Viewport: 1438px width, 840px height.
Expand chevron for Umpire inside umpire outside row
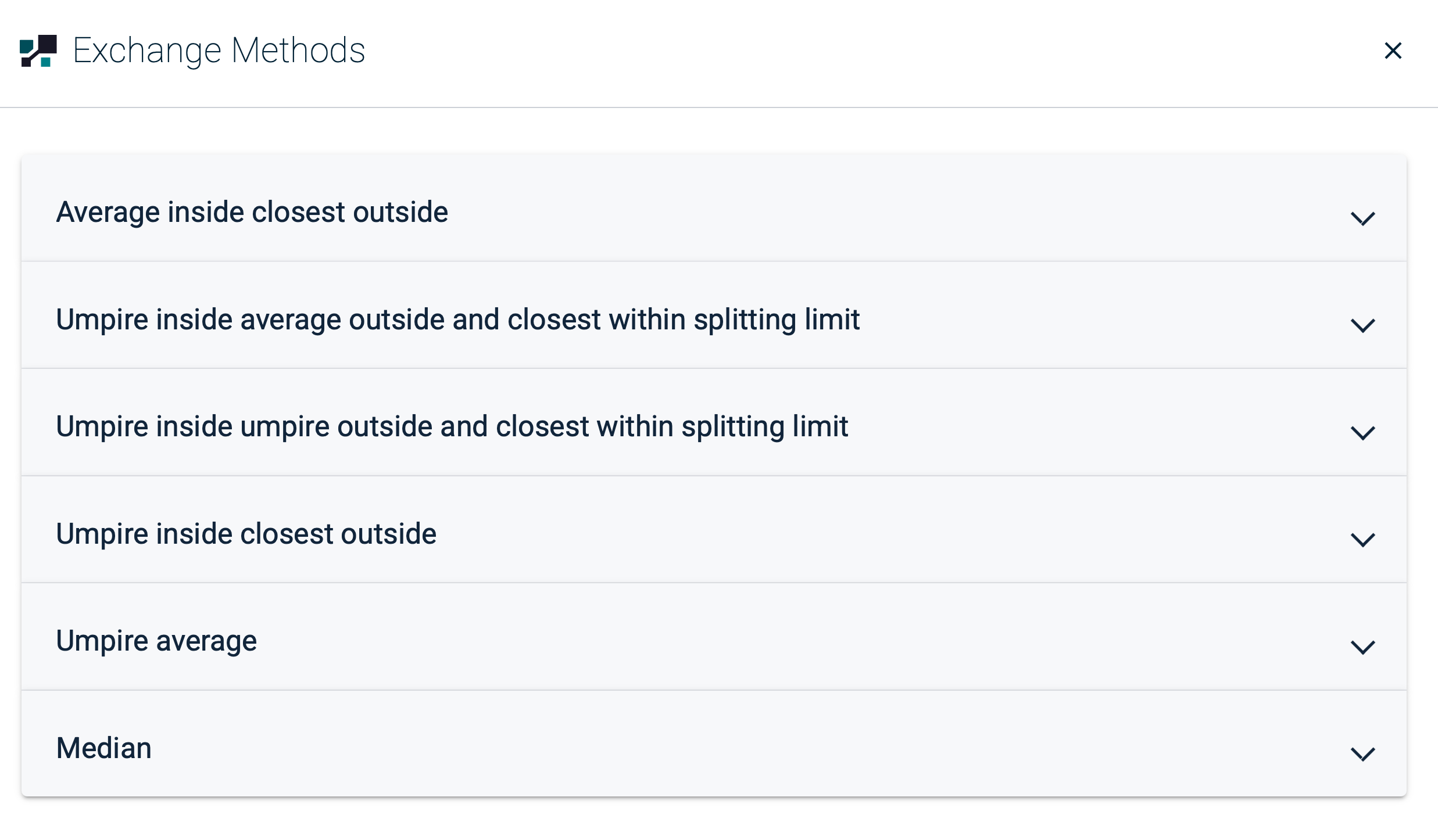1362,433
